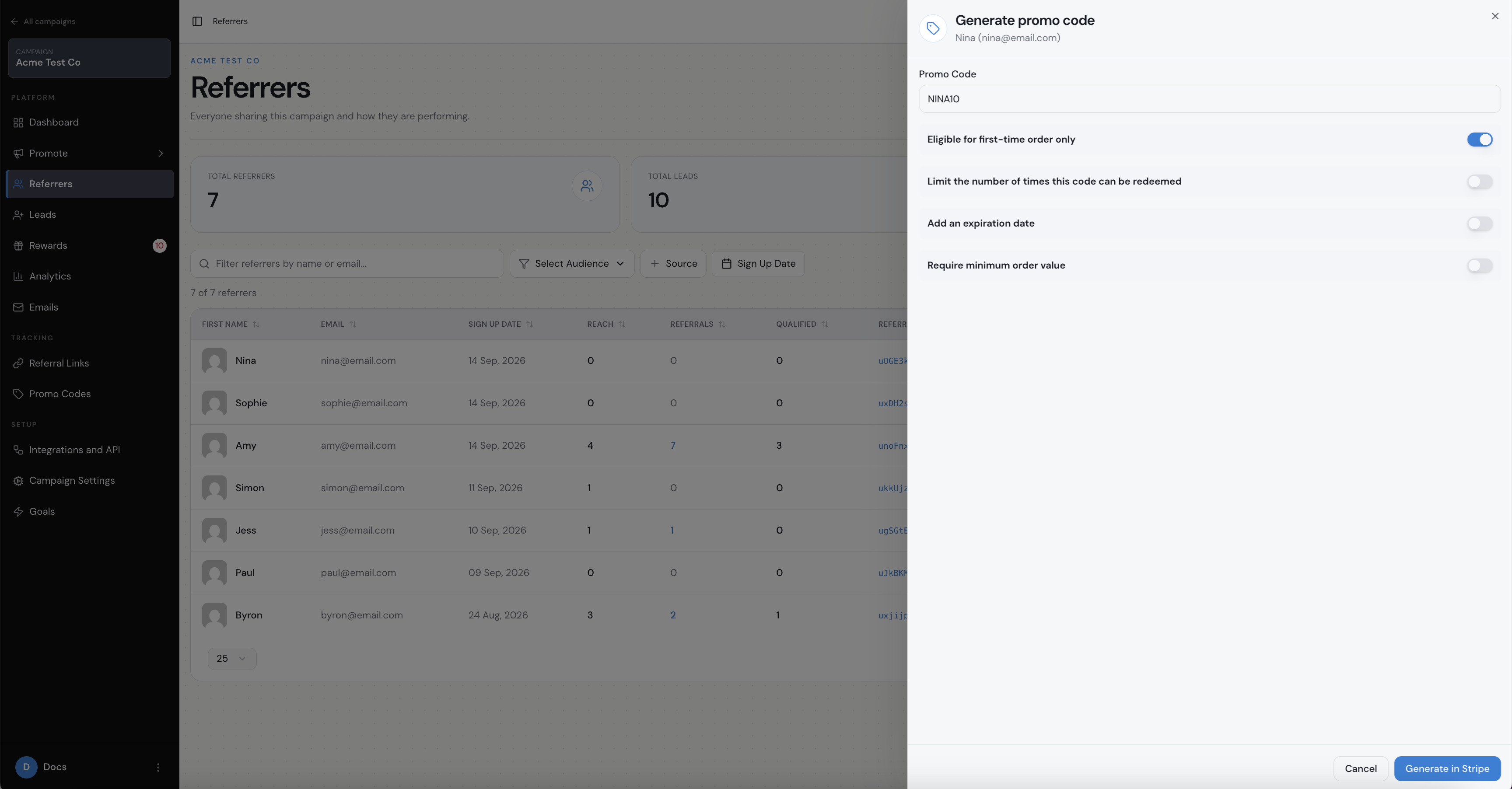
Task: Click the filter referrers search box
Action: click(x=347, y=264)
